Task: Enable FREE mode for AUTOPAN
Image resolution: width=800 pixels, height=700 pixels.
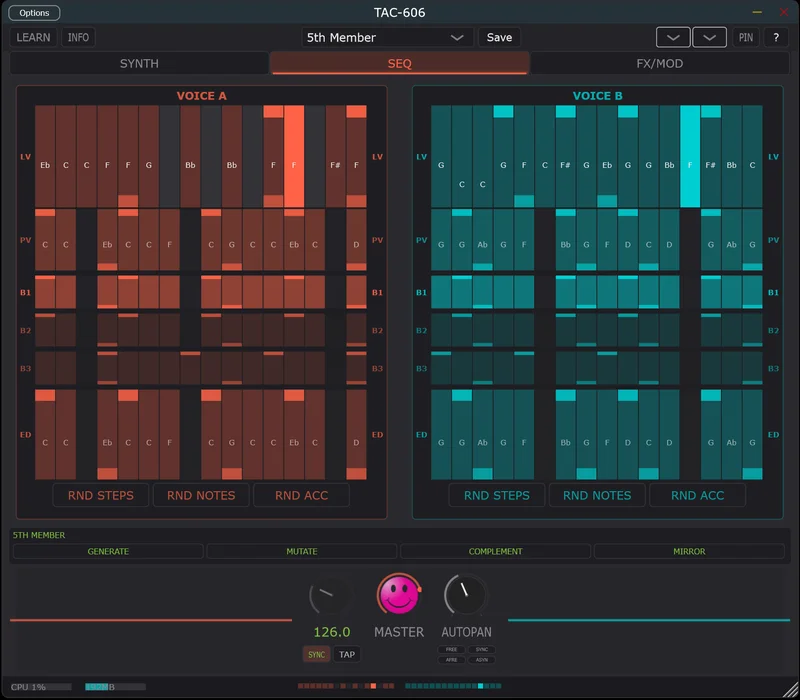Action: [x=450, y=649]
